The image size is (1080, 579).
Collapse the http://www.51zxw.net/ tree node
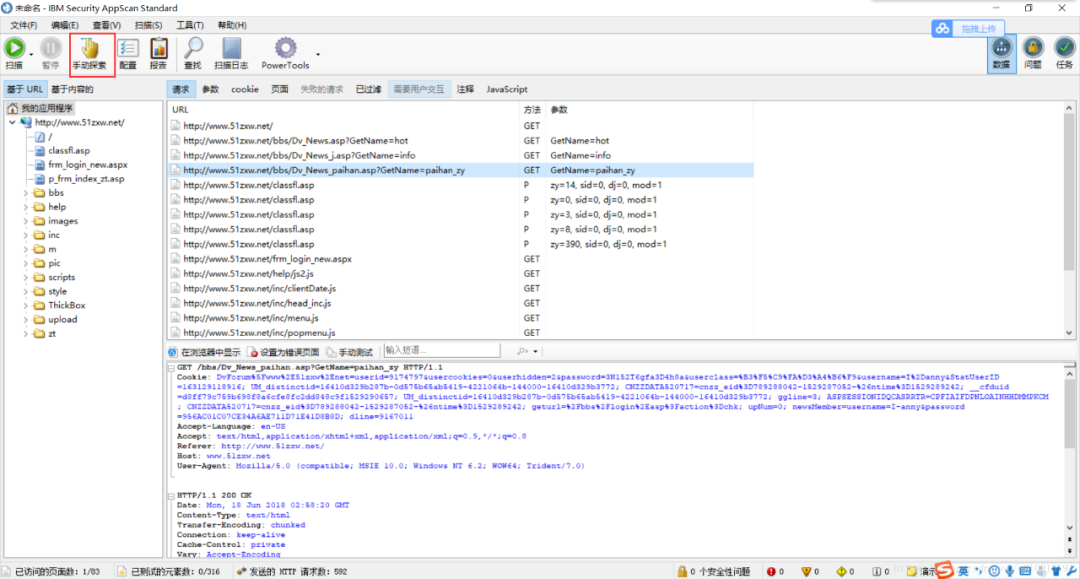tap(12, 123)
